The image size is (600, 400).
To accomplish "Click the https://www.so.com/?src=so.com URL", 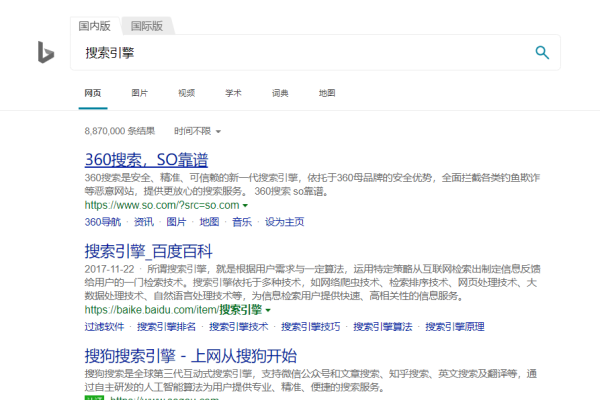I will tap(162, 205).
